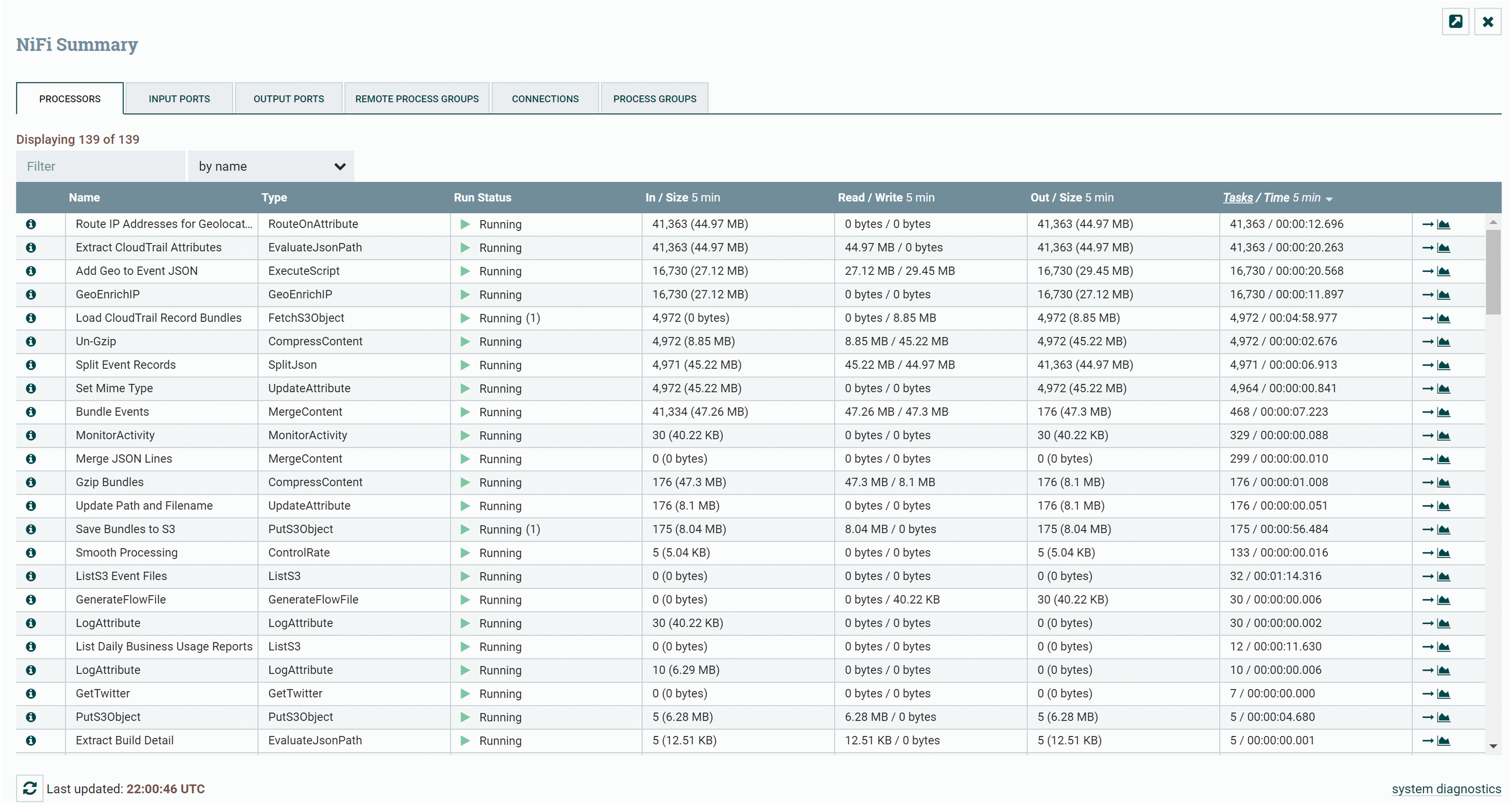
Task: Toggle sort arrow on Tasks / Time column
Action: tap(1329, 198)
